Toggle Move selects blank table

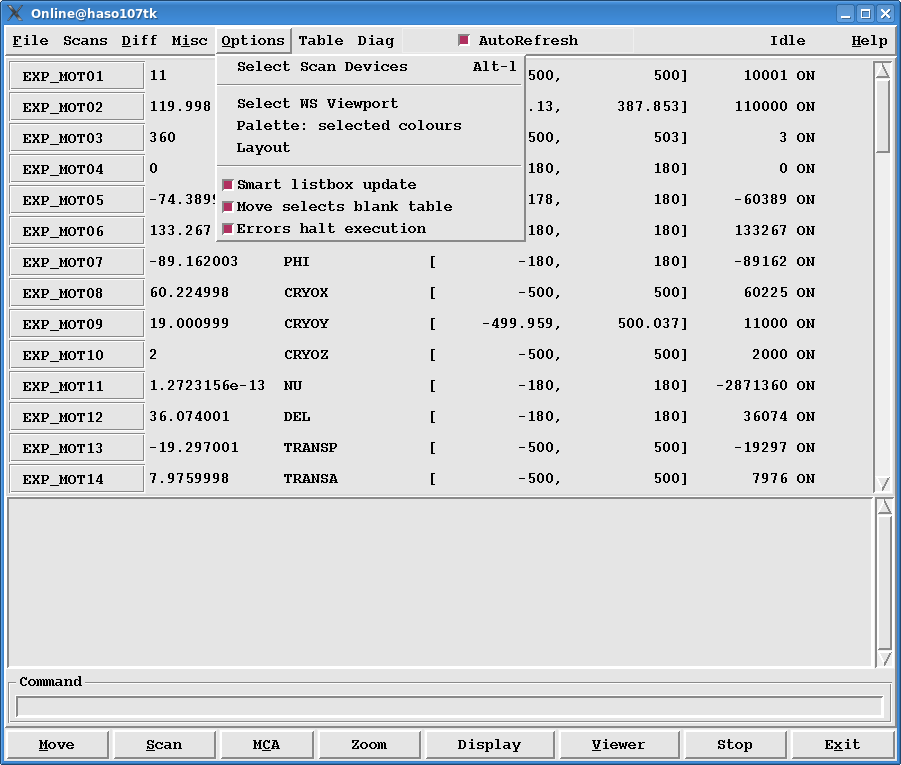370,206
